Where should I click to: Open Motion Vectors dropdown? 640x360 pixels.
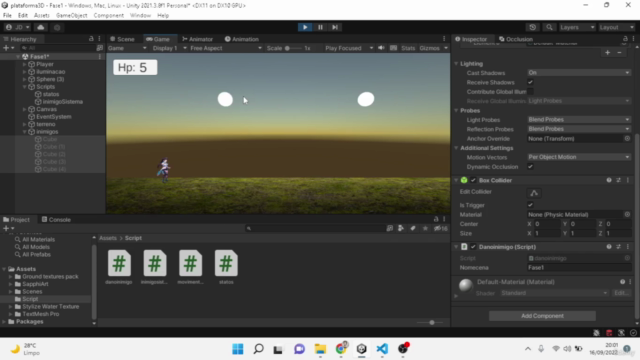click(x=578, y=157)
